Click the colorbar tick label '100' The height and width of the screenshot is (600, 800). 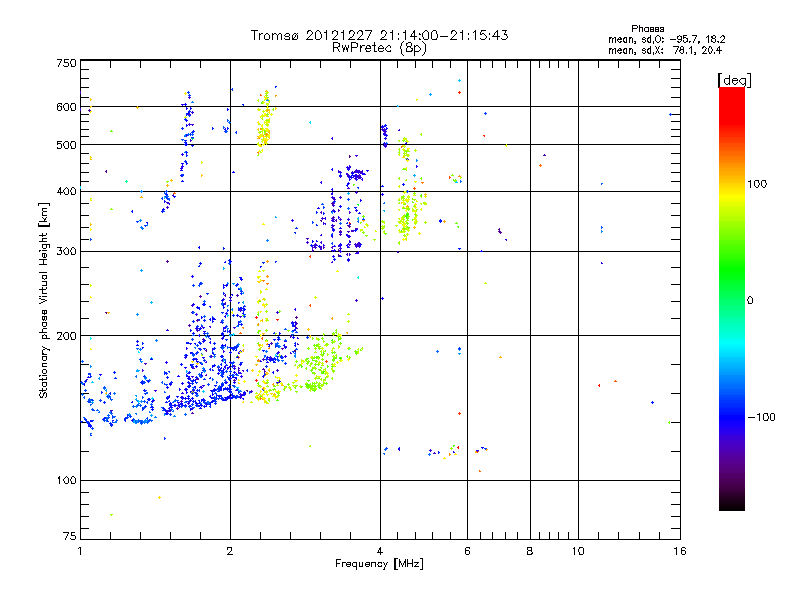(x=757, y=184)
